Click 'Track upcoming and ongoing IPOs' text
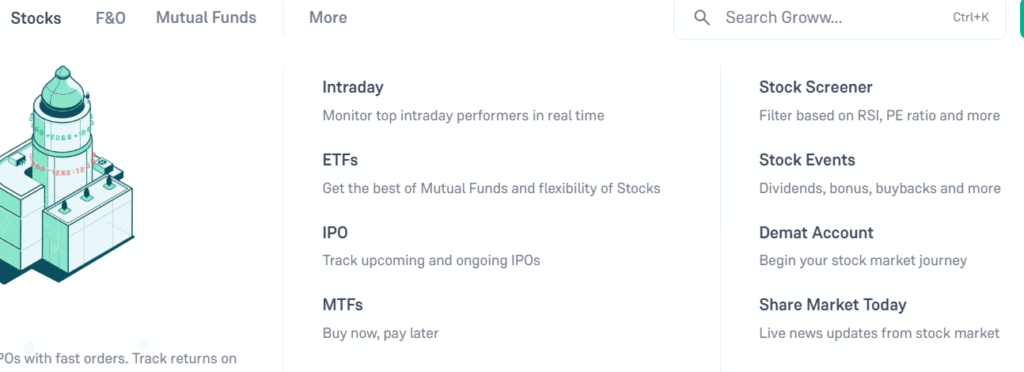The height and width of the screenshot is (372, 1024). (431, 260)
